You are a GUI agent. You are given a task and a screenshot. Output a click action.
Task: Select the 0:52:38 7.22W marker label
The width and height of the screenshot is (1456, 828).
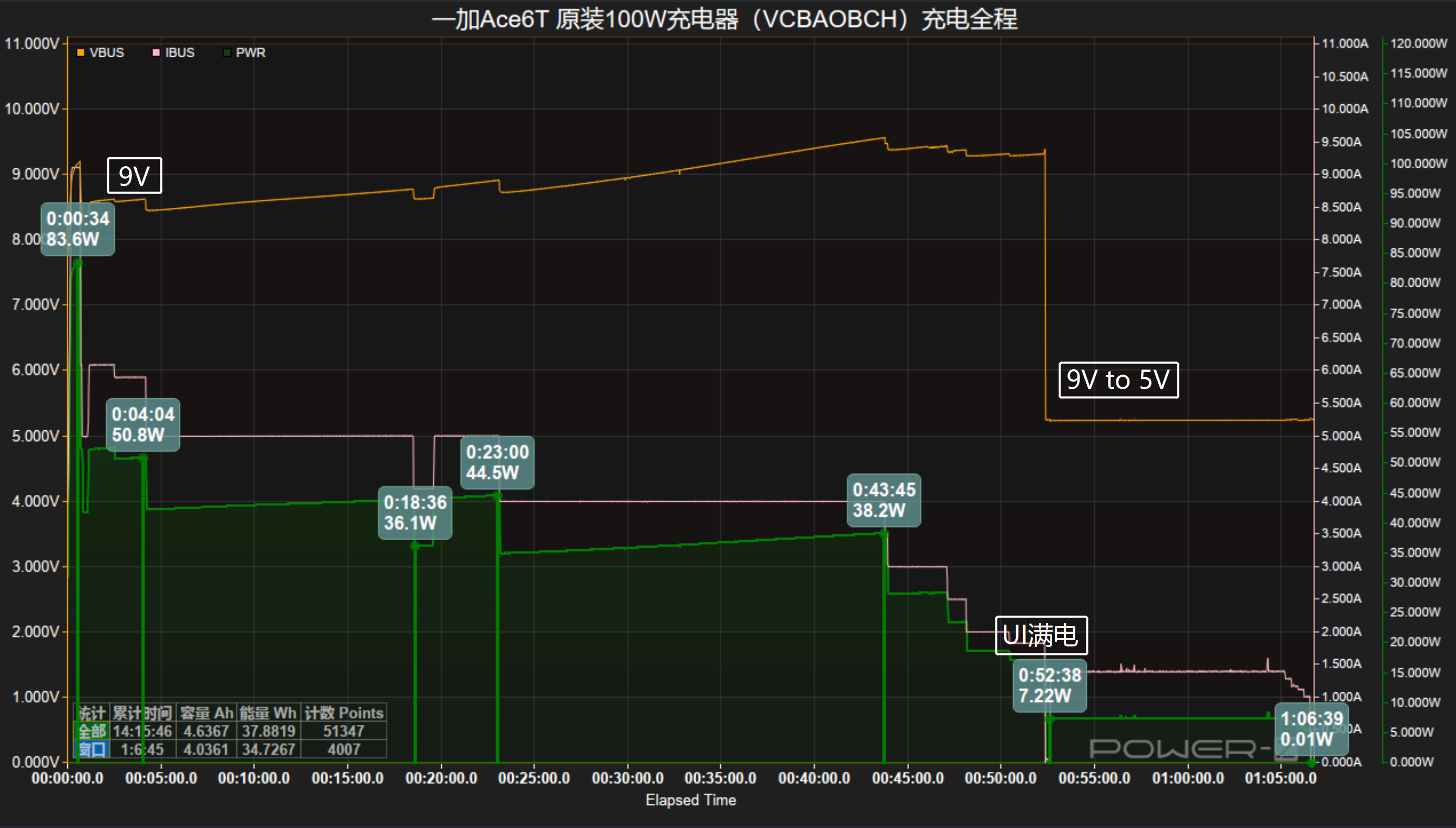coord(1049,685)
